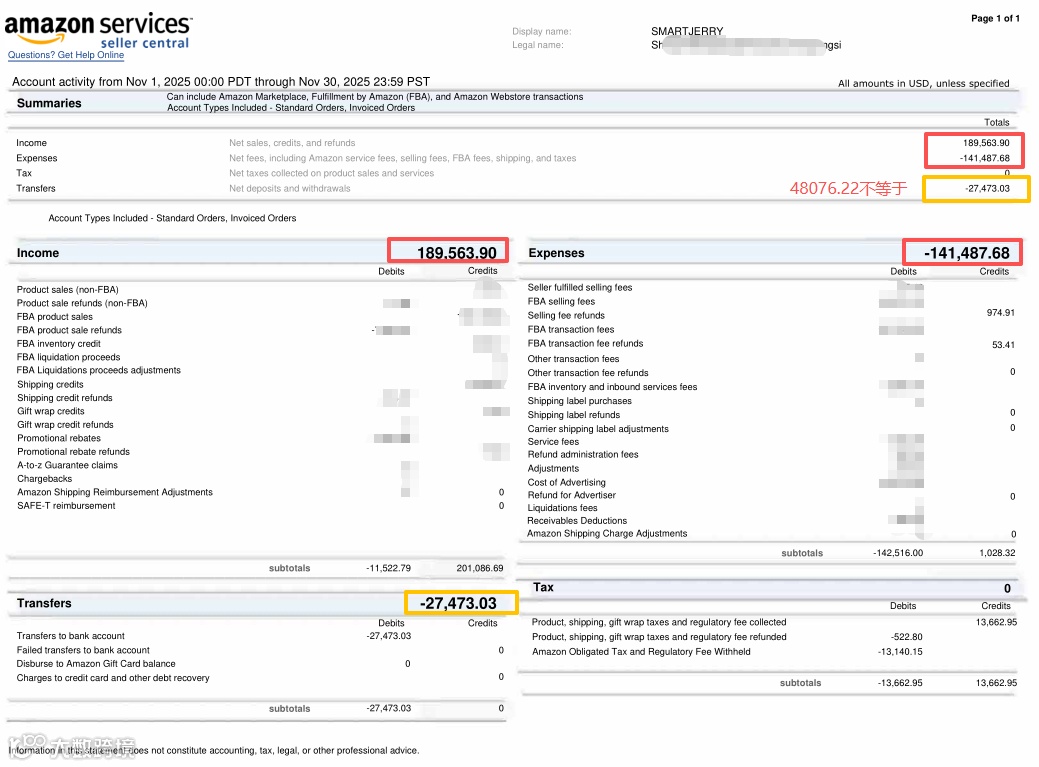Click 'All amounts in USD, unless specified'
1039x767 pixels.
(x=924, y=83)
